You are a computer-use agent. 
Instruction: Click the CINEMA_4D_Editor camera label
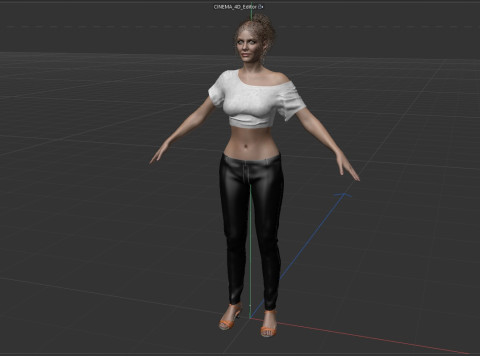(236, 7)
